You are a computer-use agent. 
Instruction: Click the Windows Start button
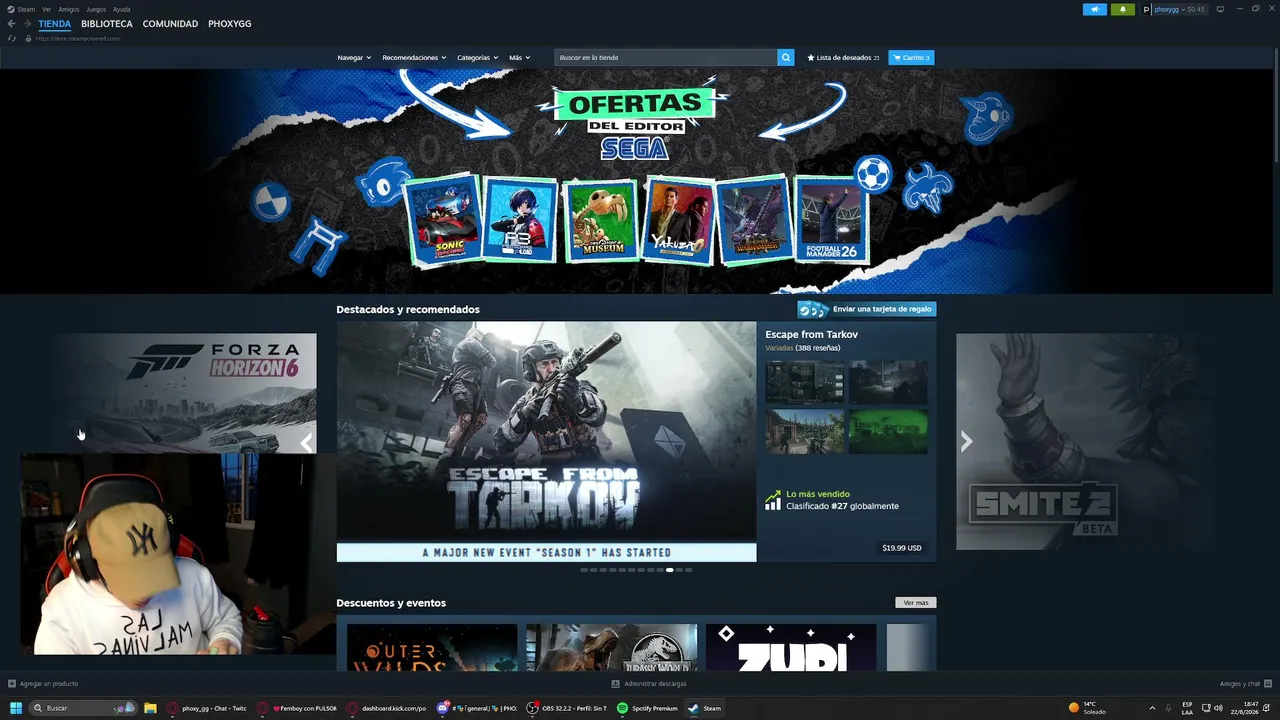[16, 708]
